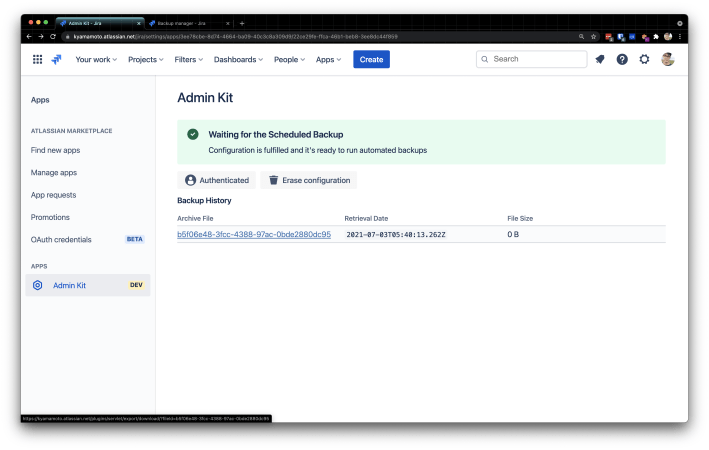
Task: Click the Apps heading in the sidebar
Action: tap(40, 100)
